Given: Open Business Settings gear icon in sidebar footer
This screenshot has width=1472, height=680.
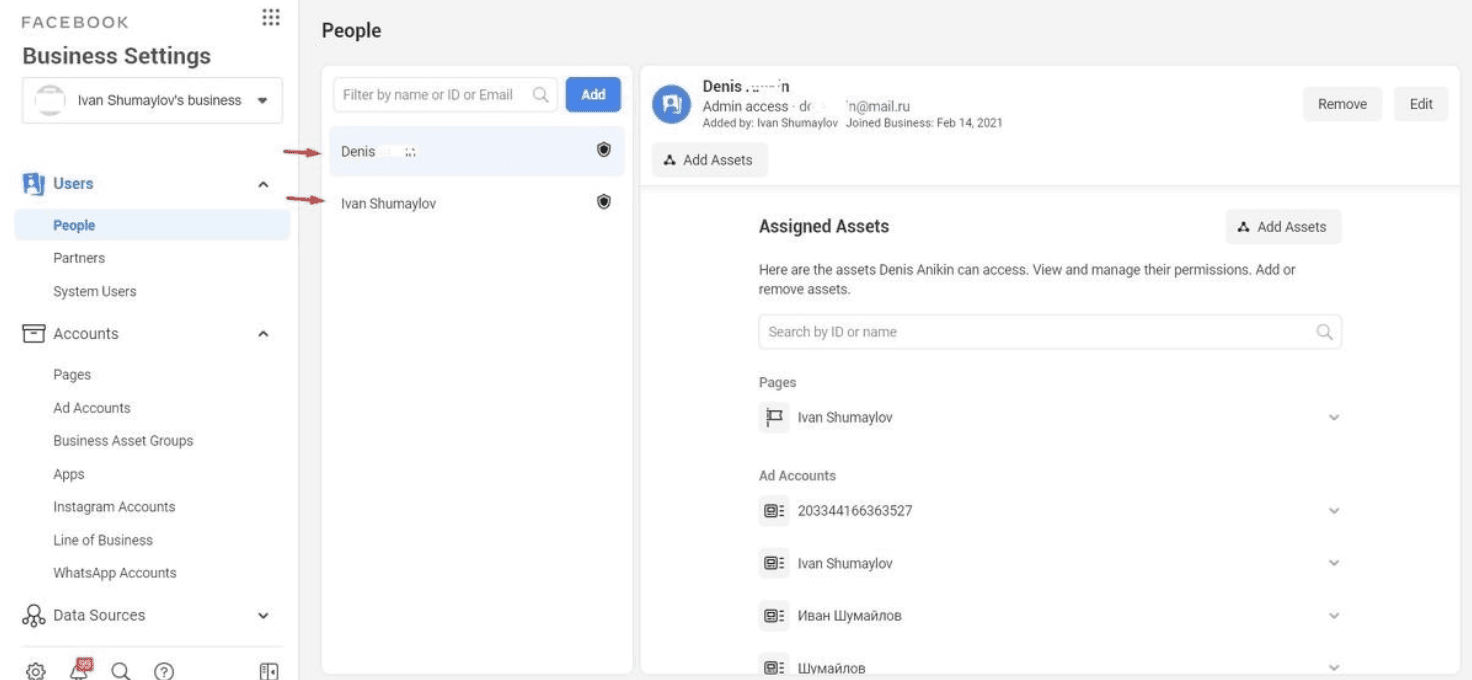Looking at the screenshot, I should point(35,671).
